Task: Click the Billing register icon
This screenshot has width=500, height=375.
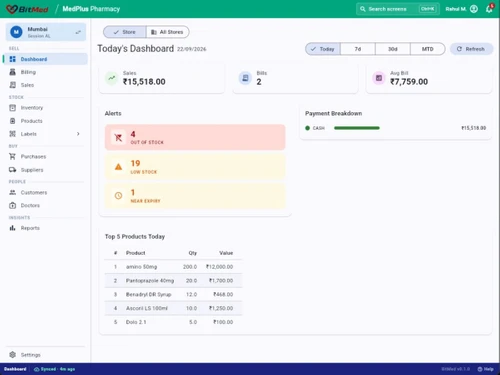Action: pos(13,72)
